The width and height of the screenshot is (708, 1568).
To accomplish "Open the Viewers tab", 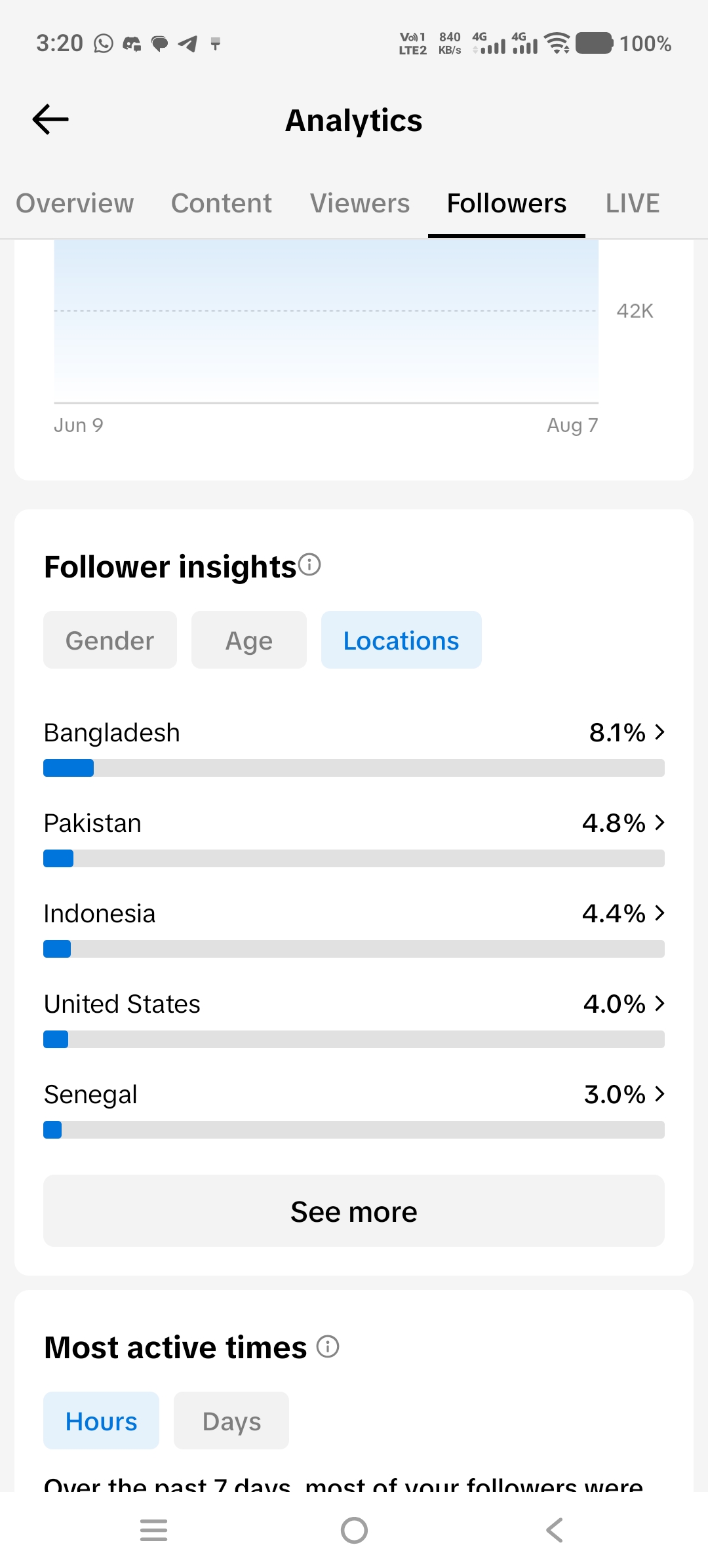I will click(x=360, y=203).
